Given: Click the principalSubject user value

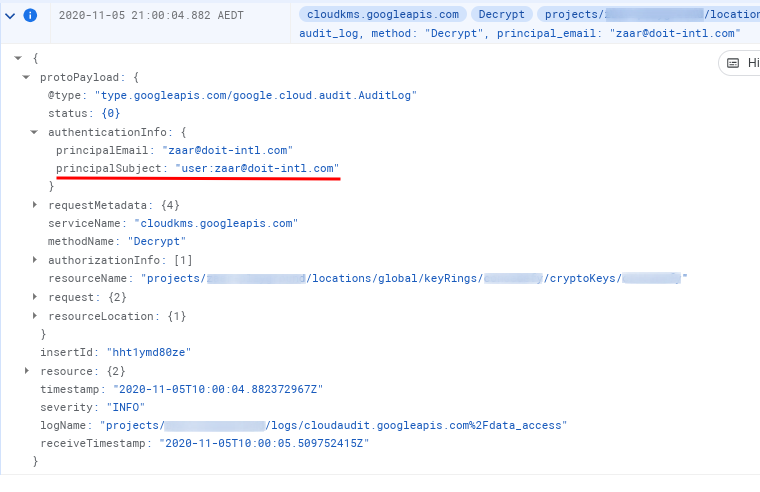Looking at the screenshot, I should click(x=256, y=168).
